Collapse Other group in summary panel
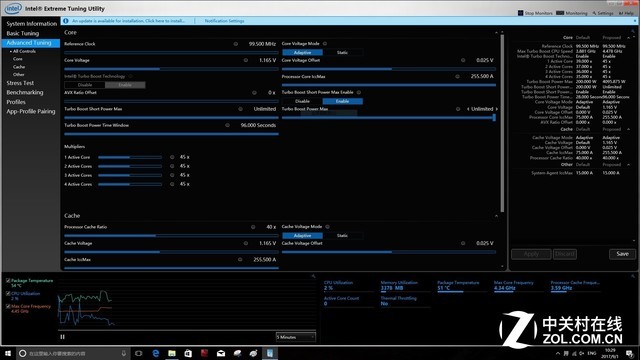Image resolution: width=640 pixels, height=360 pixels. (629, 164)
